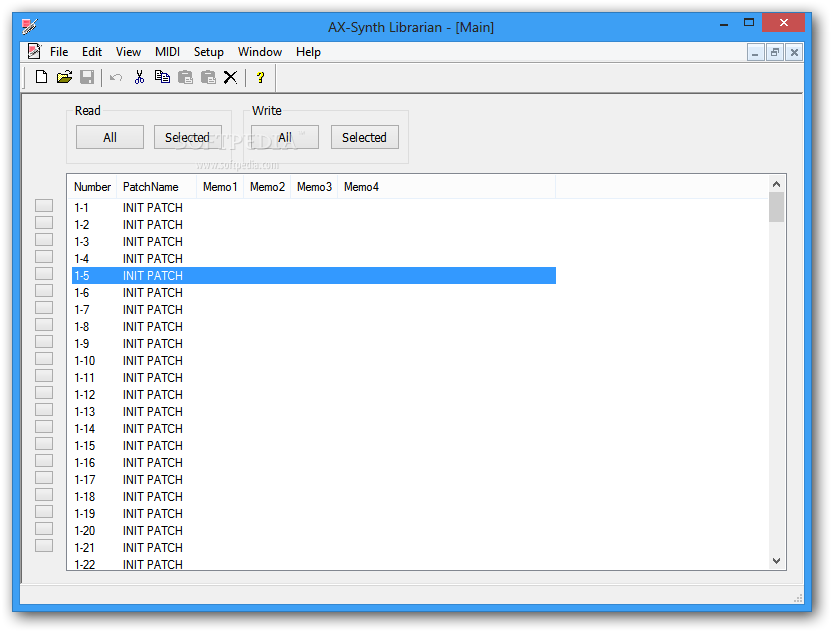
Task: Open the Help menu
Action: (x=308, y=52)
